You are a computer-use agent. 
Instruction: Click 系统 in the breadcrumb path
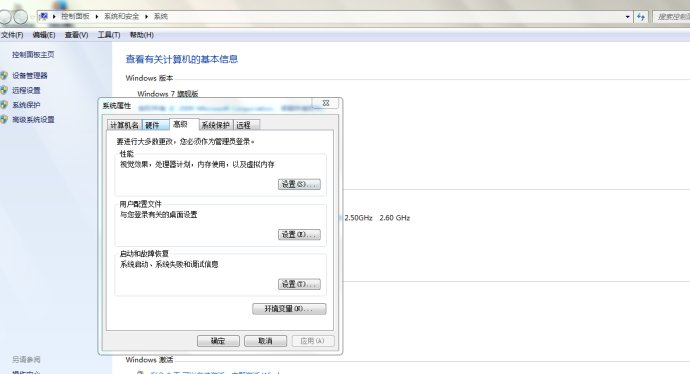coord(161,16)
